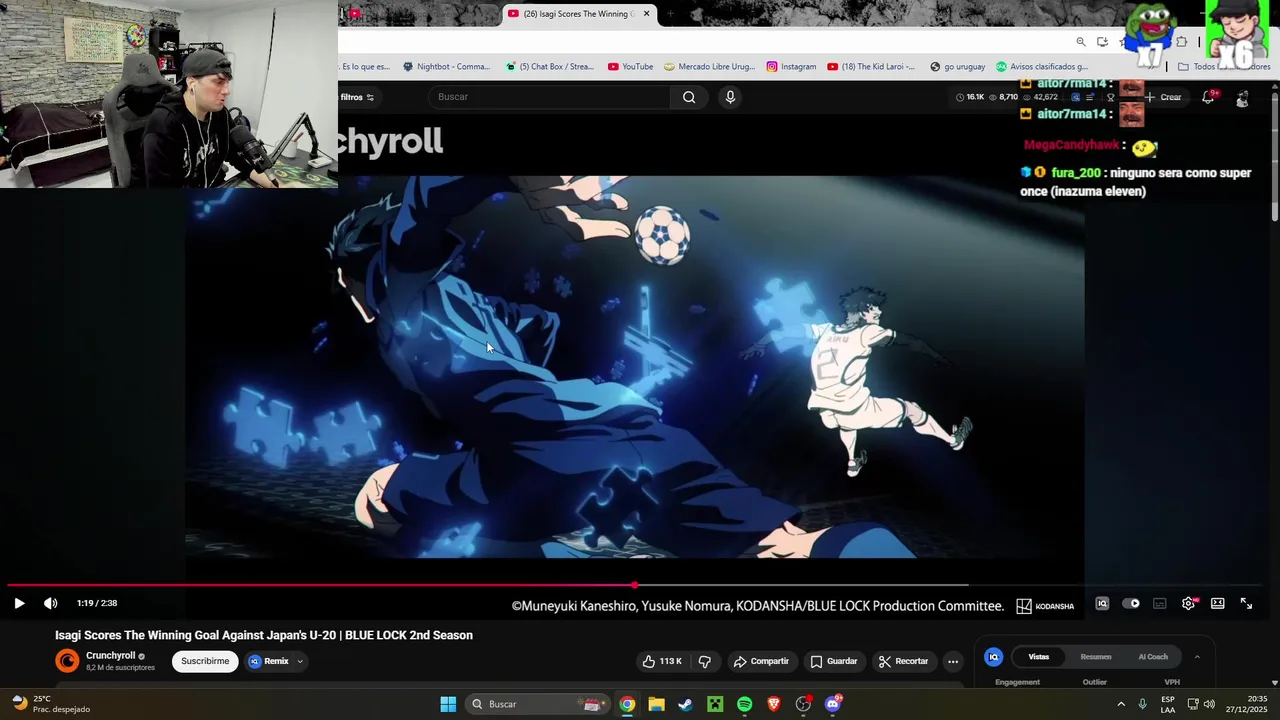Click the play button on the video
Viewport: 1280px width, 720px height.
pyautogui.click(x=19, y=603)
